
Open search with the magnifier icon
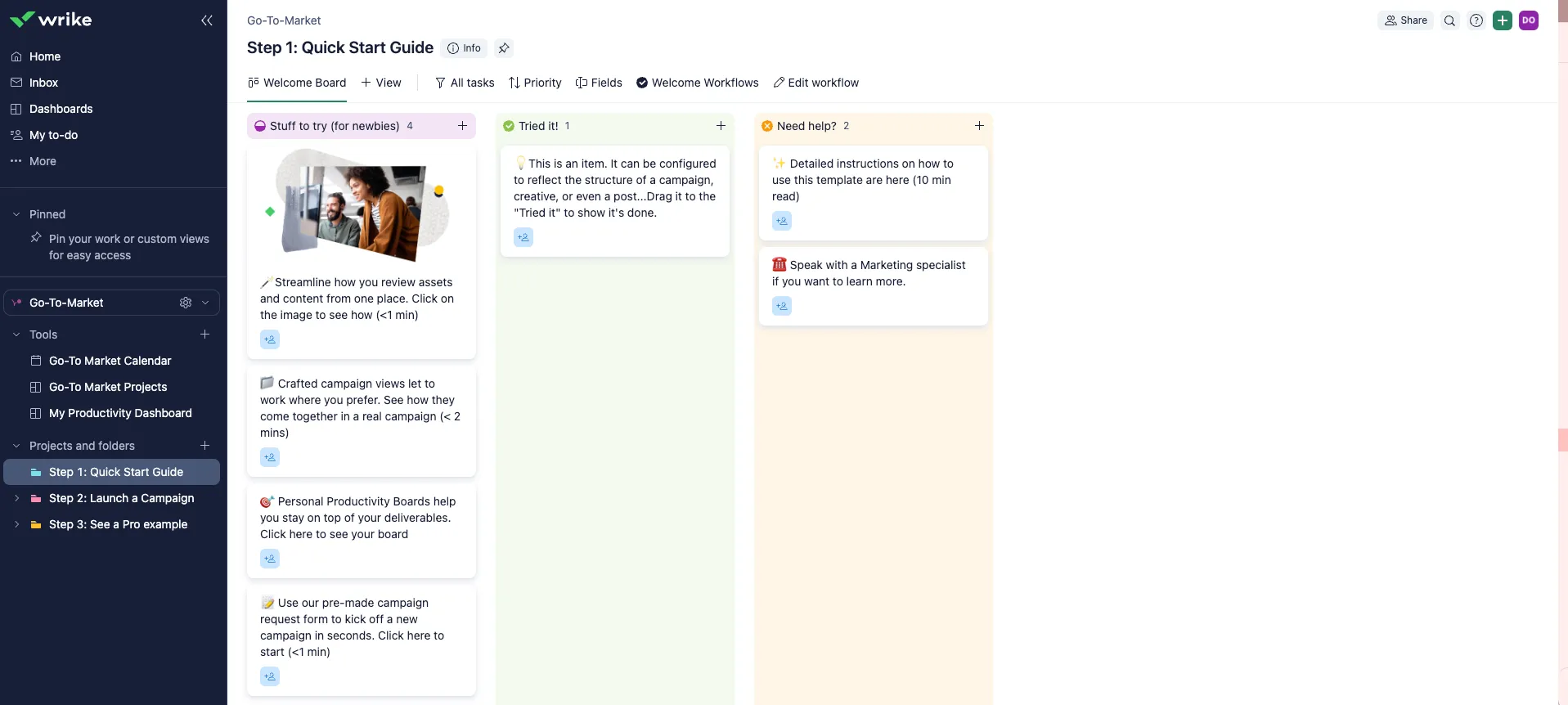pos(1449,20)
